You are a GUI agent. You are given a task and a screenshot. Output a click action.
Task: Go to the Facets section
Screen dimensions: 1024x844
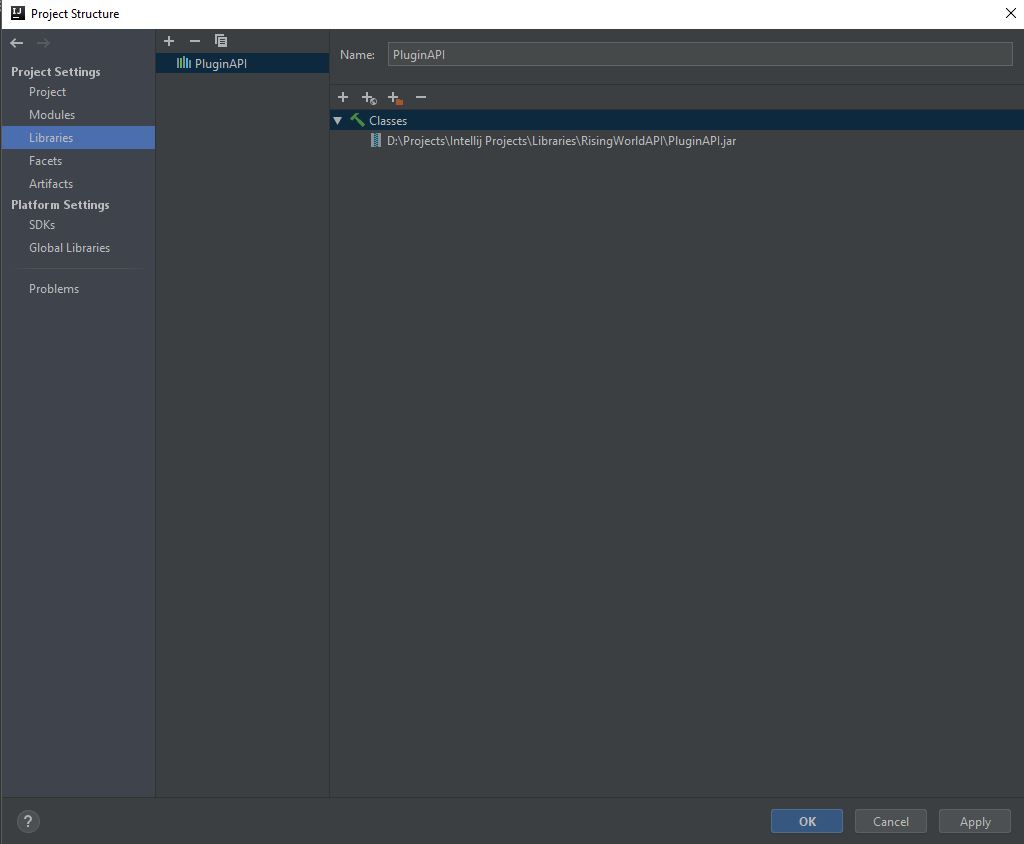(x=45, y=161)
